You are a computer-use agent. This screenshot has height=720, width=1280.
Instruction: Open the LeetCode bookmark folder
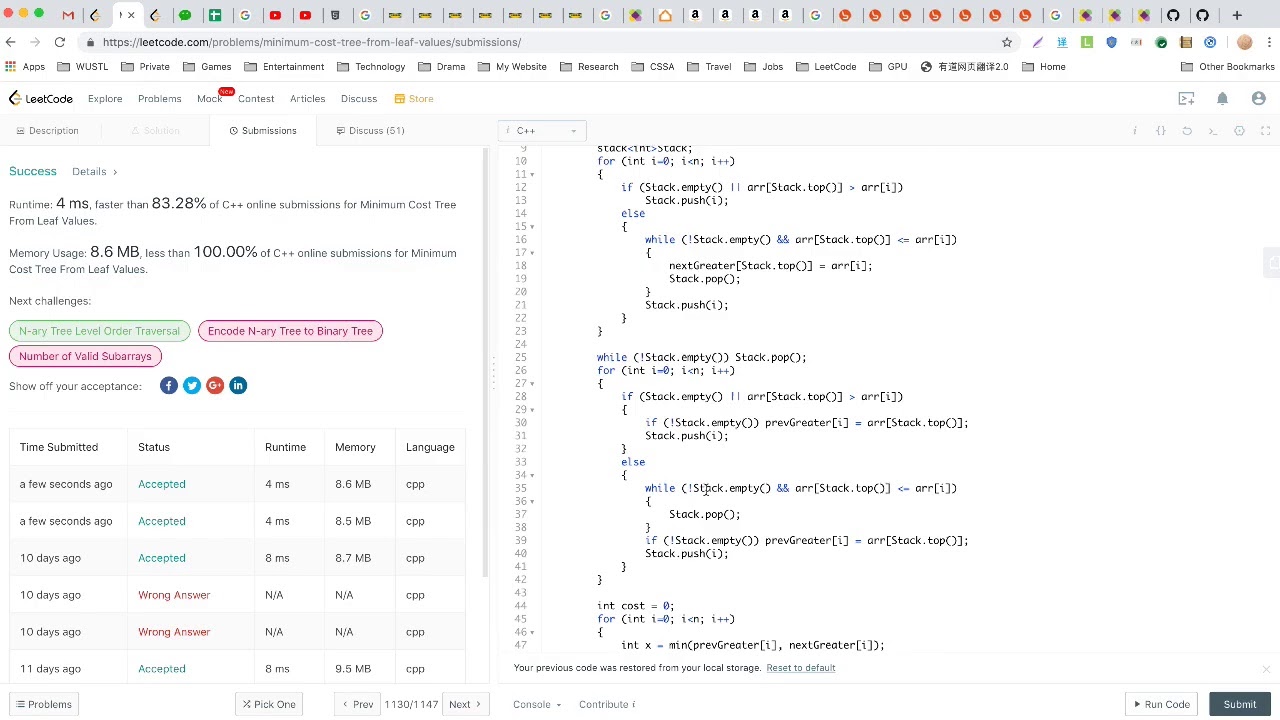pos(827,67)
